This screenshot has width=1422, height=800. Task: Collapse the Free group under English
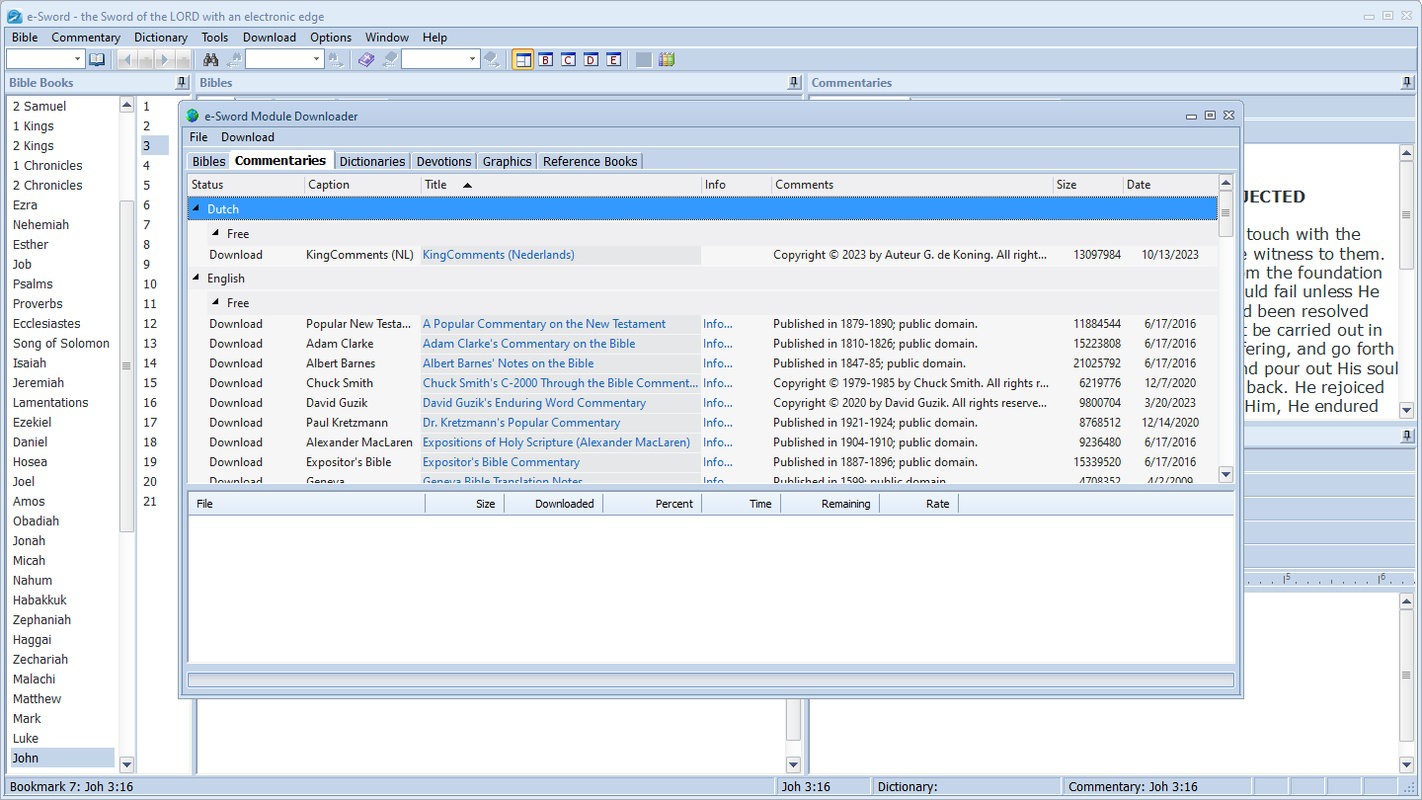(x=216, y=302)
